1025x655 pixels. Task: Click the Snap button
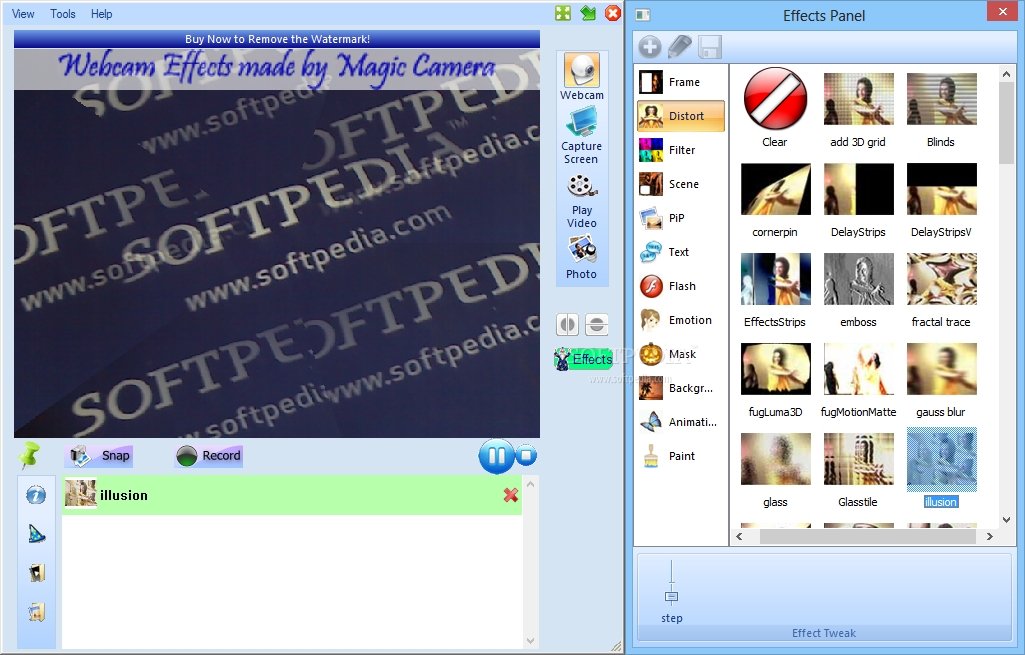click(101, 456)
